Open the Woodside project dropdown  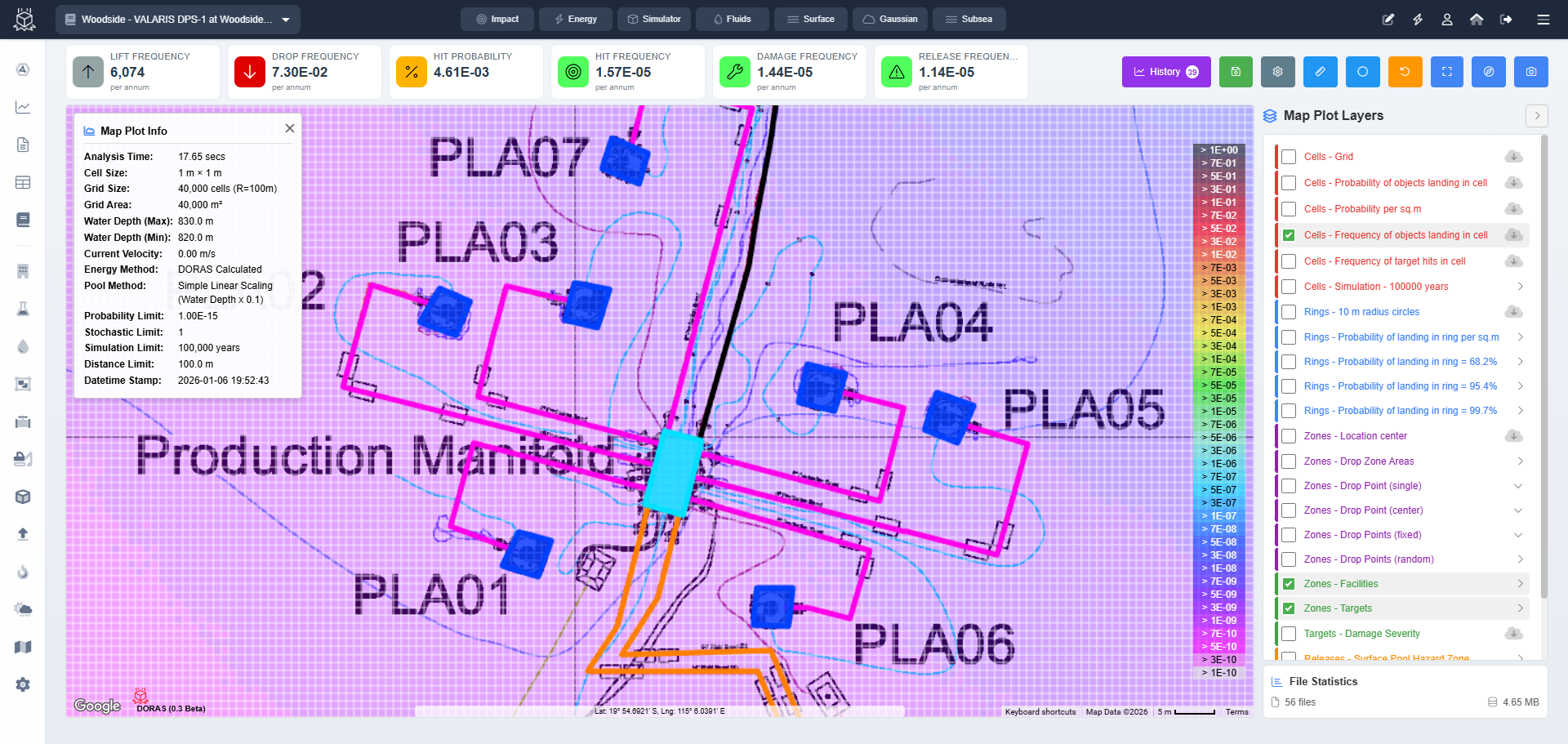(178, 20)
